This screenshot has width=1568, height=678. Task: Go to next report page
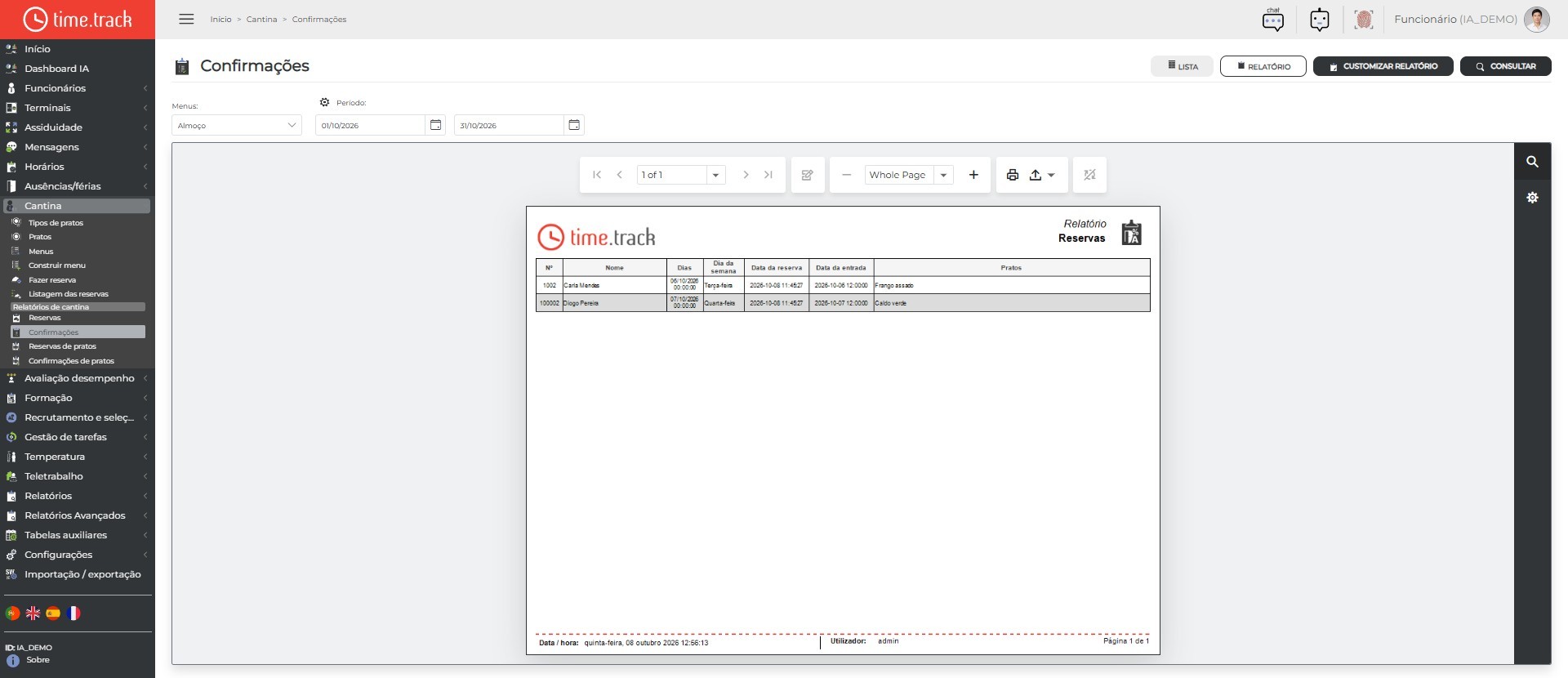pos(746,175)
